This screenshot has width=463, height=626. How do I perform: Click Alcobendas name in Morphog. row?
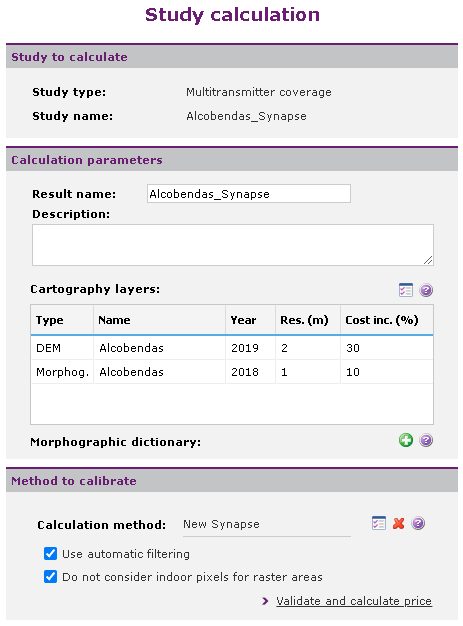point(131,372)
